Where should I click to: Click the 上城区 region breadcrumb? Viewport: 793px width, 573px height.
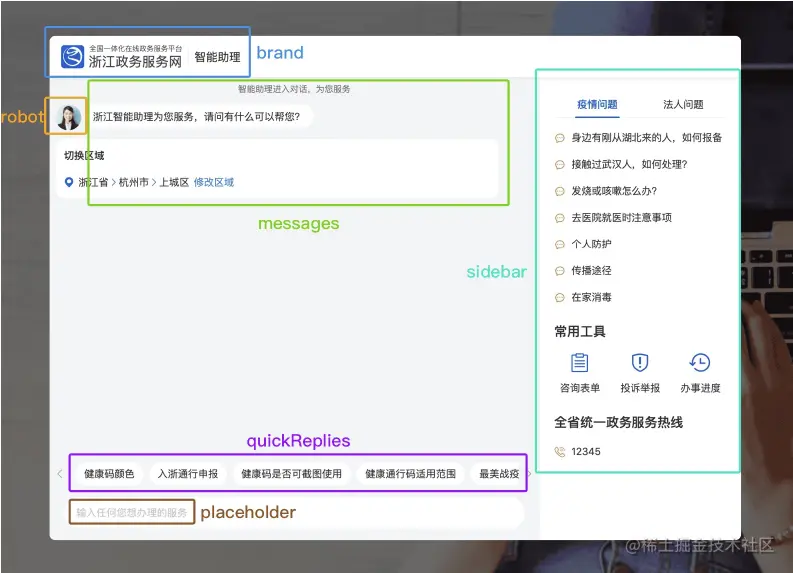coord(174,182)
